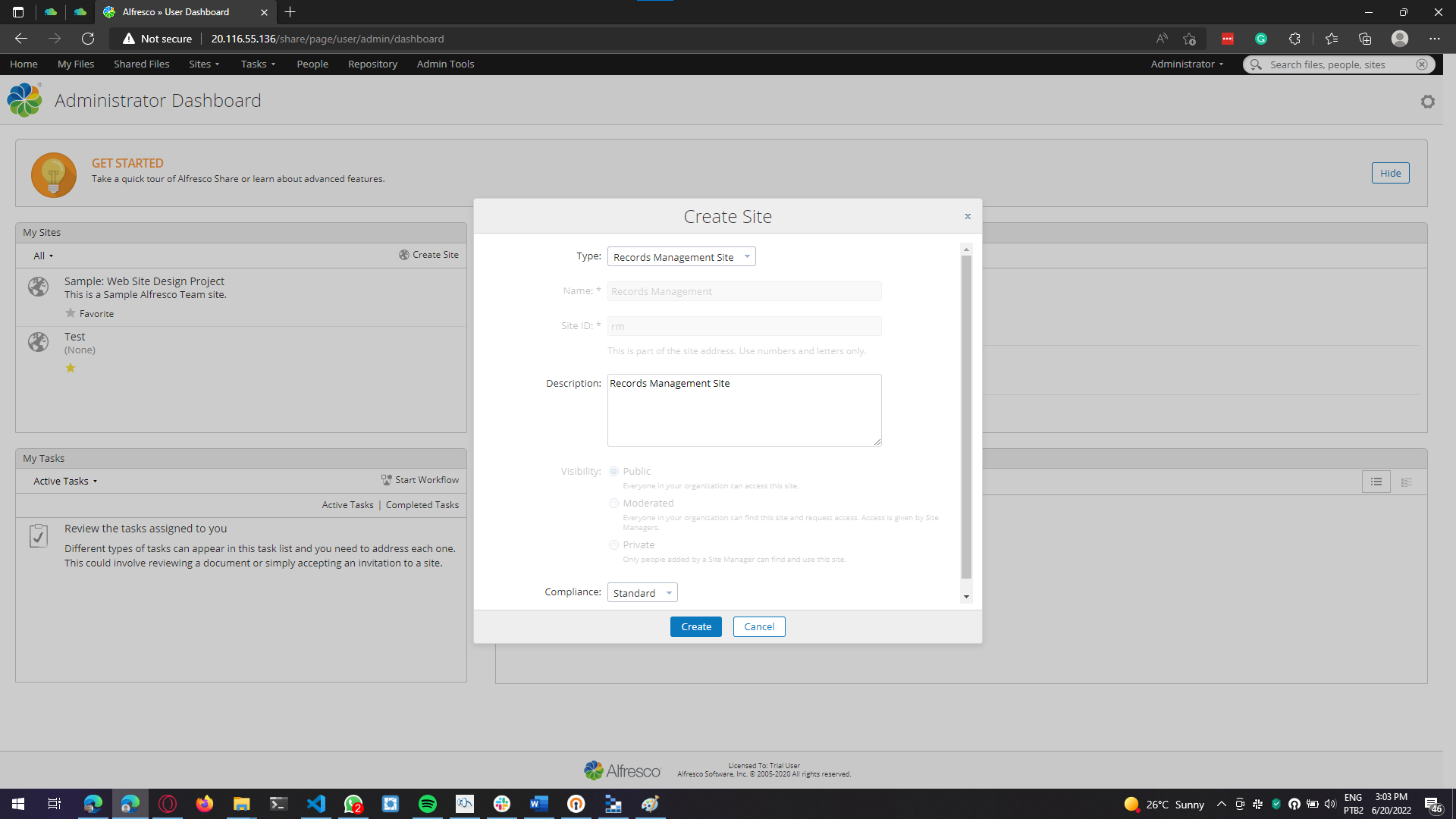Click the Create button in dialog

695,626
